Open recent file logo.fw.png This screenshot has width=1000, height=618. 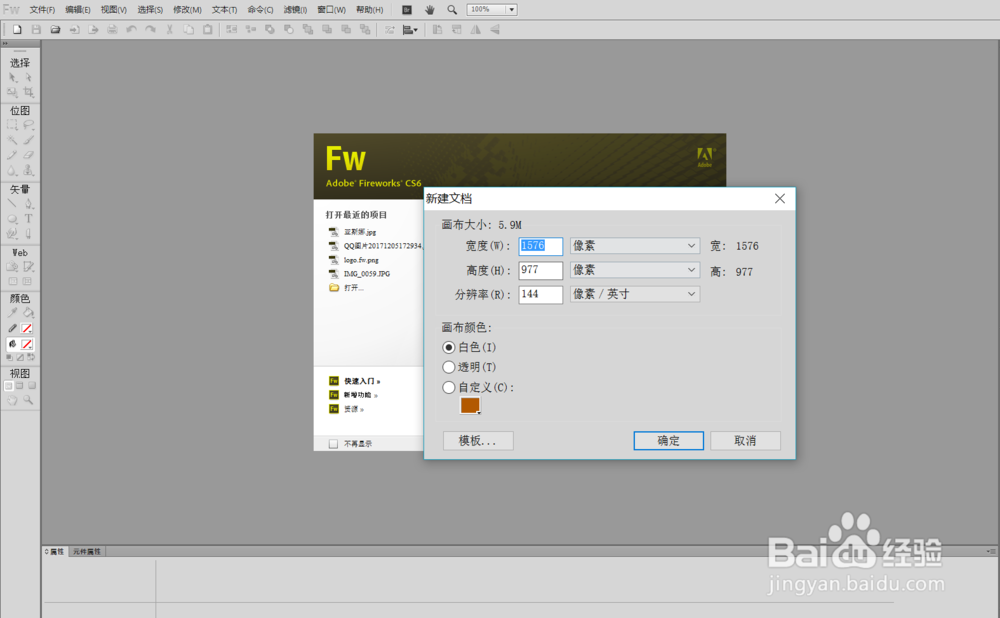[361, 260]
